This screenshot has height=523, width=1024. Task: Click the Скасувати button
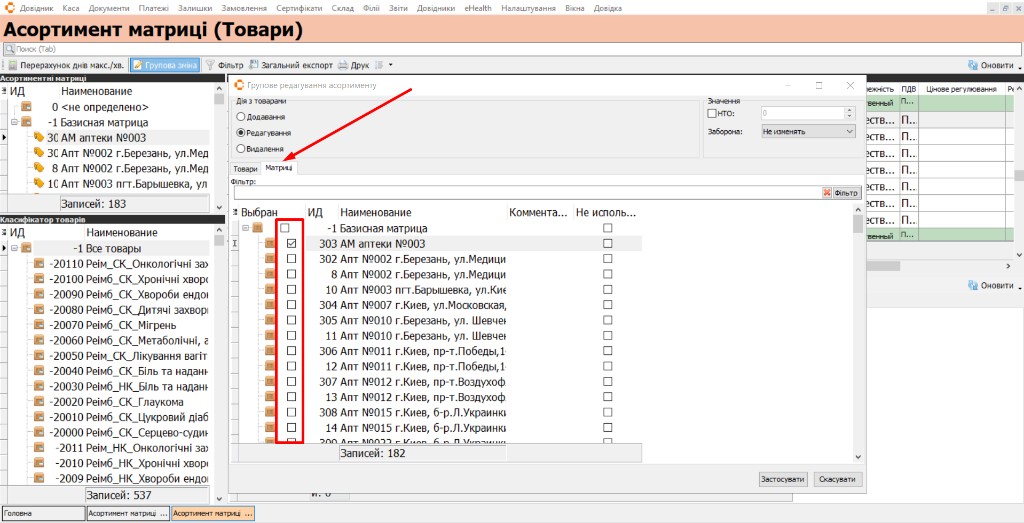point(838,479)
